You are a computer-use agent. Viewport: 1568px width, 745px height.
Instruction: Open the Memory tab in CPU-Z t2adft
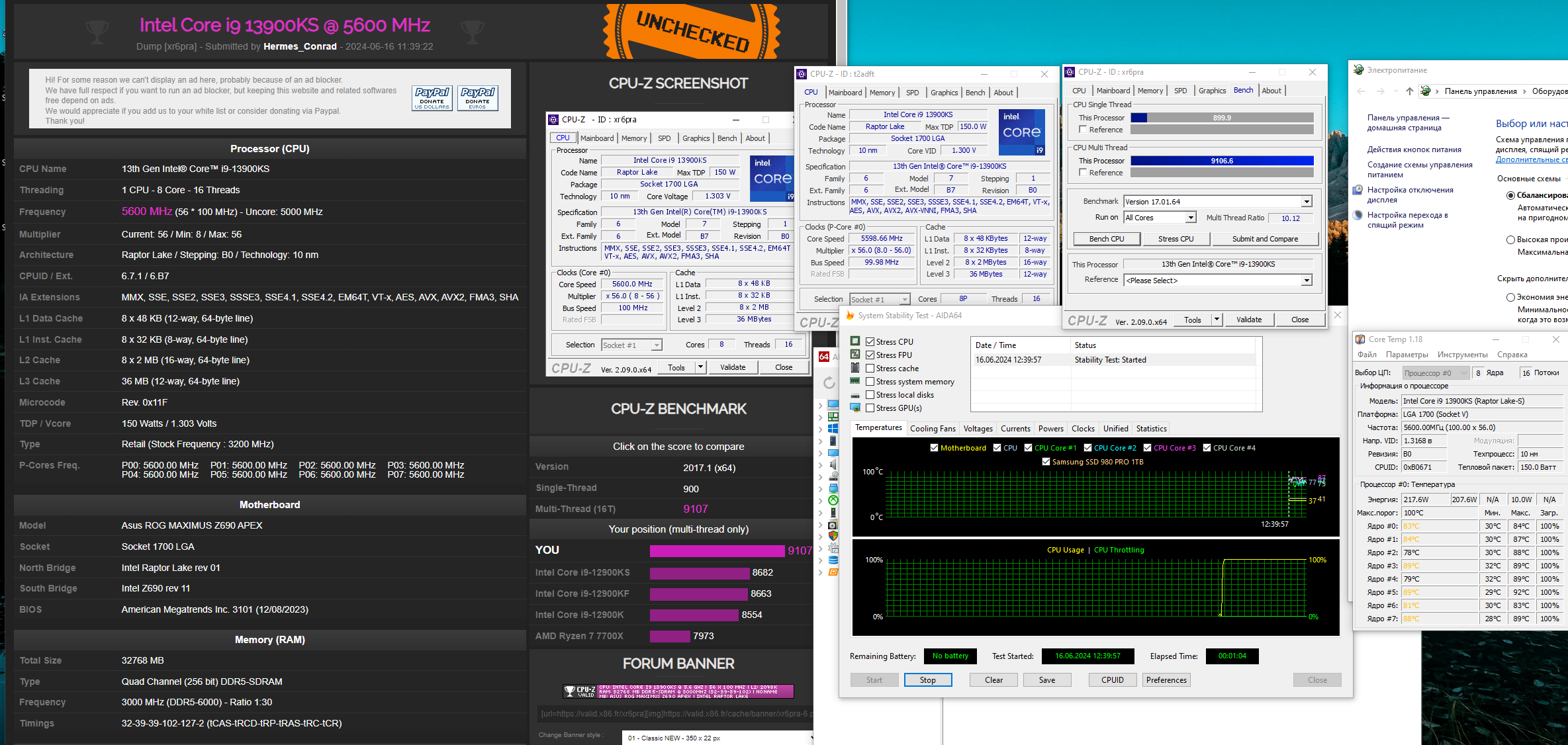pos(882,93)
